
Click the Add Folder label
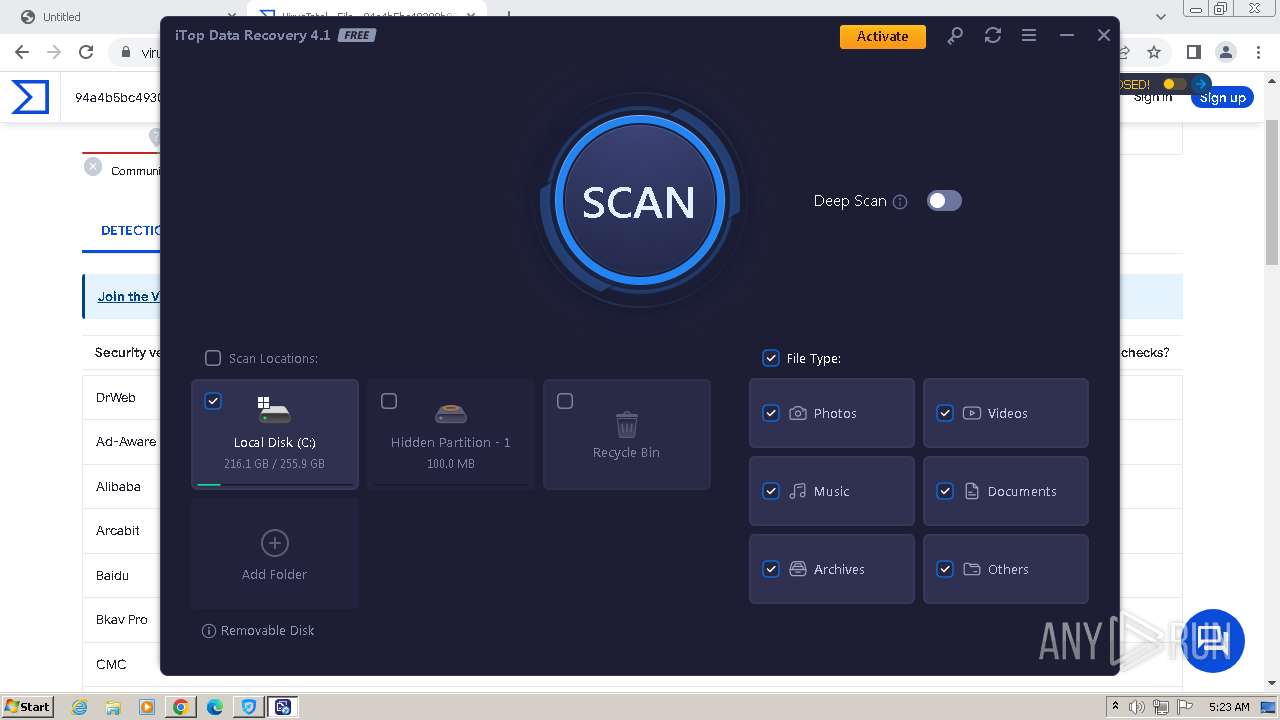pos(274,575)
